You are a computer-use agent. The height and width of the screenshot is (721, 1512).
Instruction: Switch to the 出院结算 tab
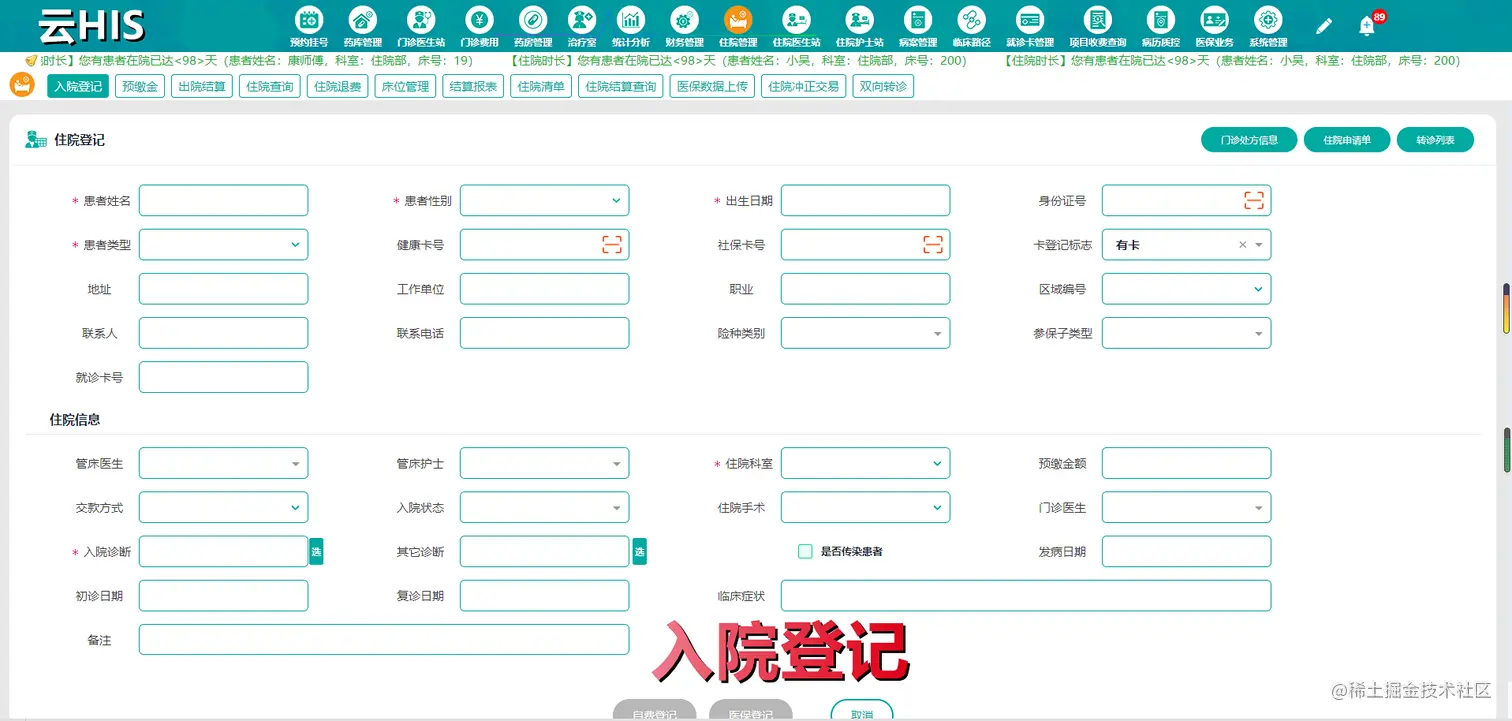pyautogui.click(x=201, y=86)
